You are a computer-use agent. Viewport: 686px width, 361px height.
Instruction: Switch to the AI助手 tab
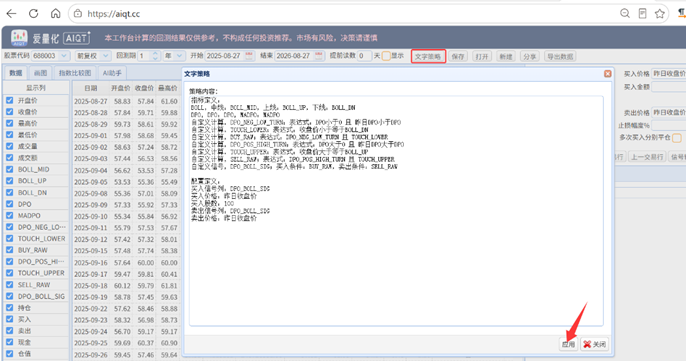[x=112, y=73]
